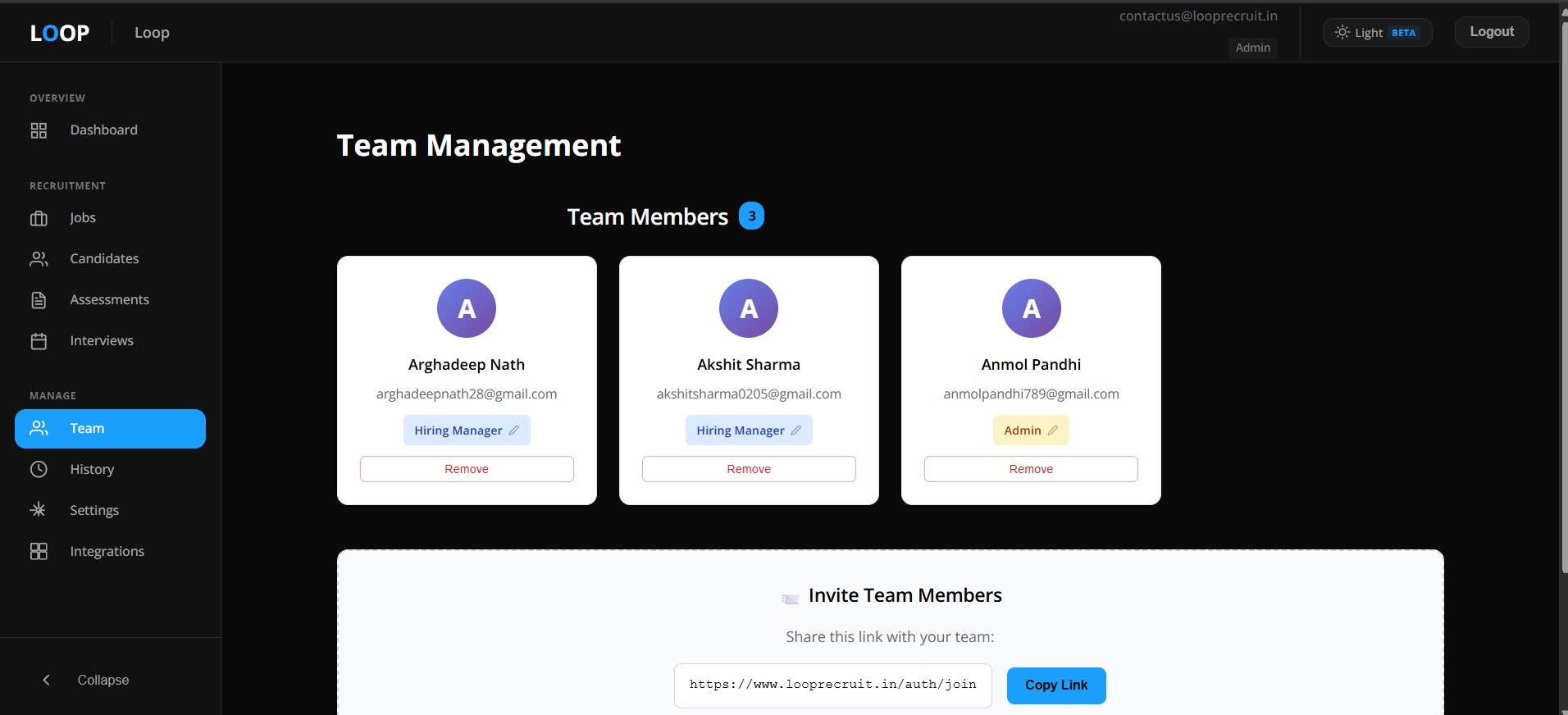Image resolution: width=1568 pixels, height=715 pixels.
Task: Click Anmol Pandhi's avatar circle
Action: click(x=1032, y=308)
